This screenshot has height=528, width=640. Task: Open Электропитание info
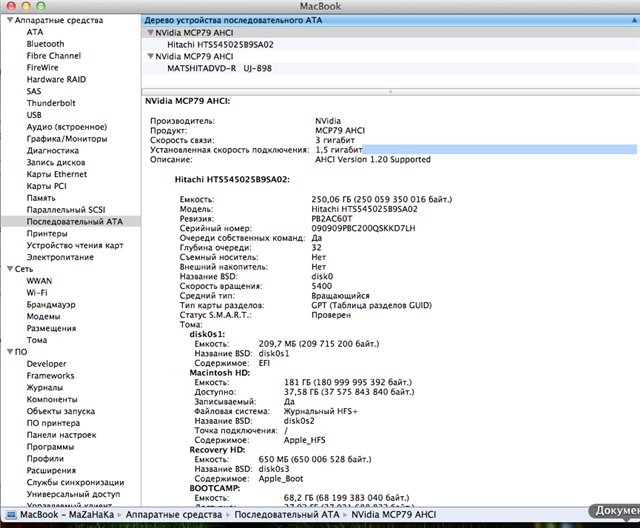coord(60,257)
